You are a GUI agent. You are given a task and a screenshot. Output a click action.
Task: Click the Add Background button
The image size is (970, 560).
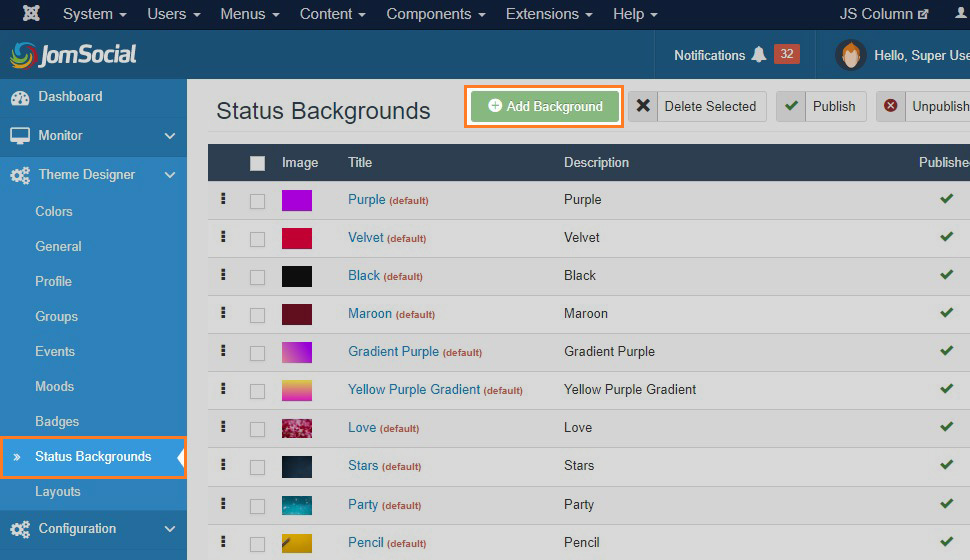click(544, 106)
